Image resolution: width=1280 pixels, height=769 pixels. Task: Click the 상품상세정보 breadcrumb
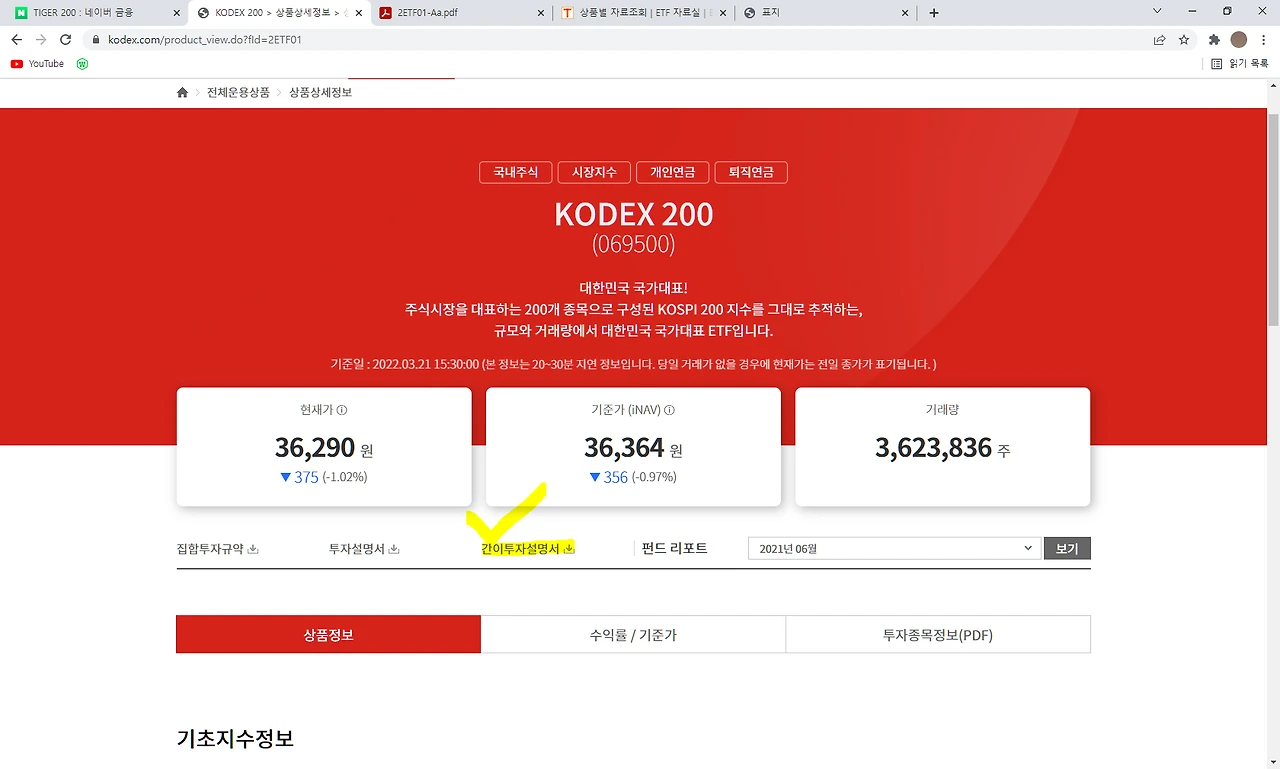(x=320, y=92)
